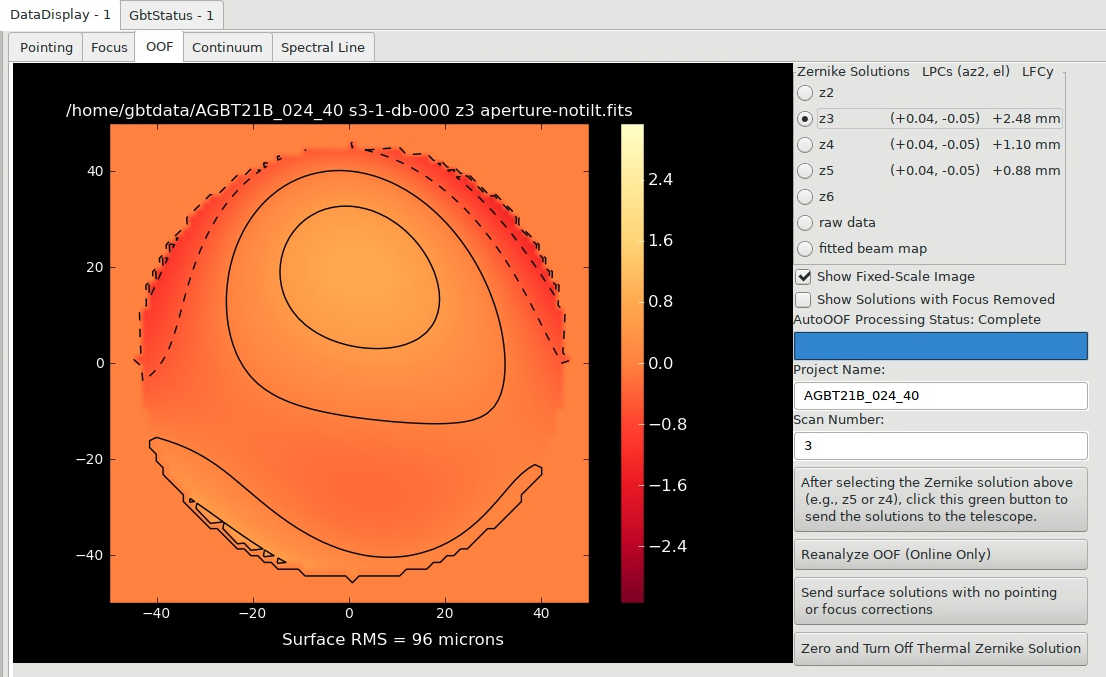Click the z5 LFCy value +0.88 mm

tap(1026, 171)
